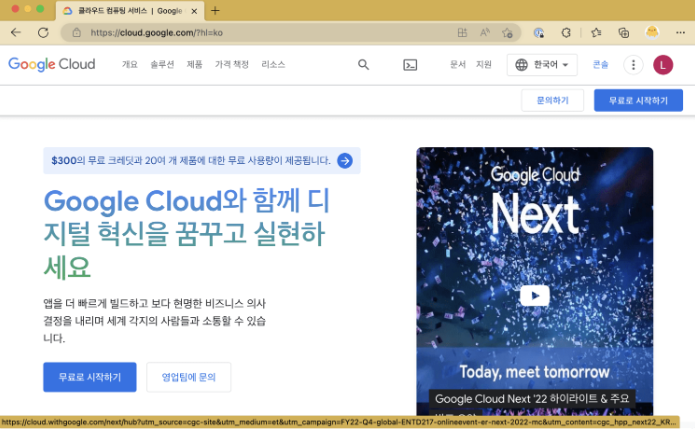Go back with the browser back arrow

16,32
